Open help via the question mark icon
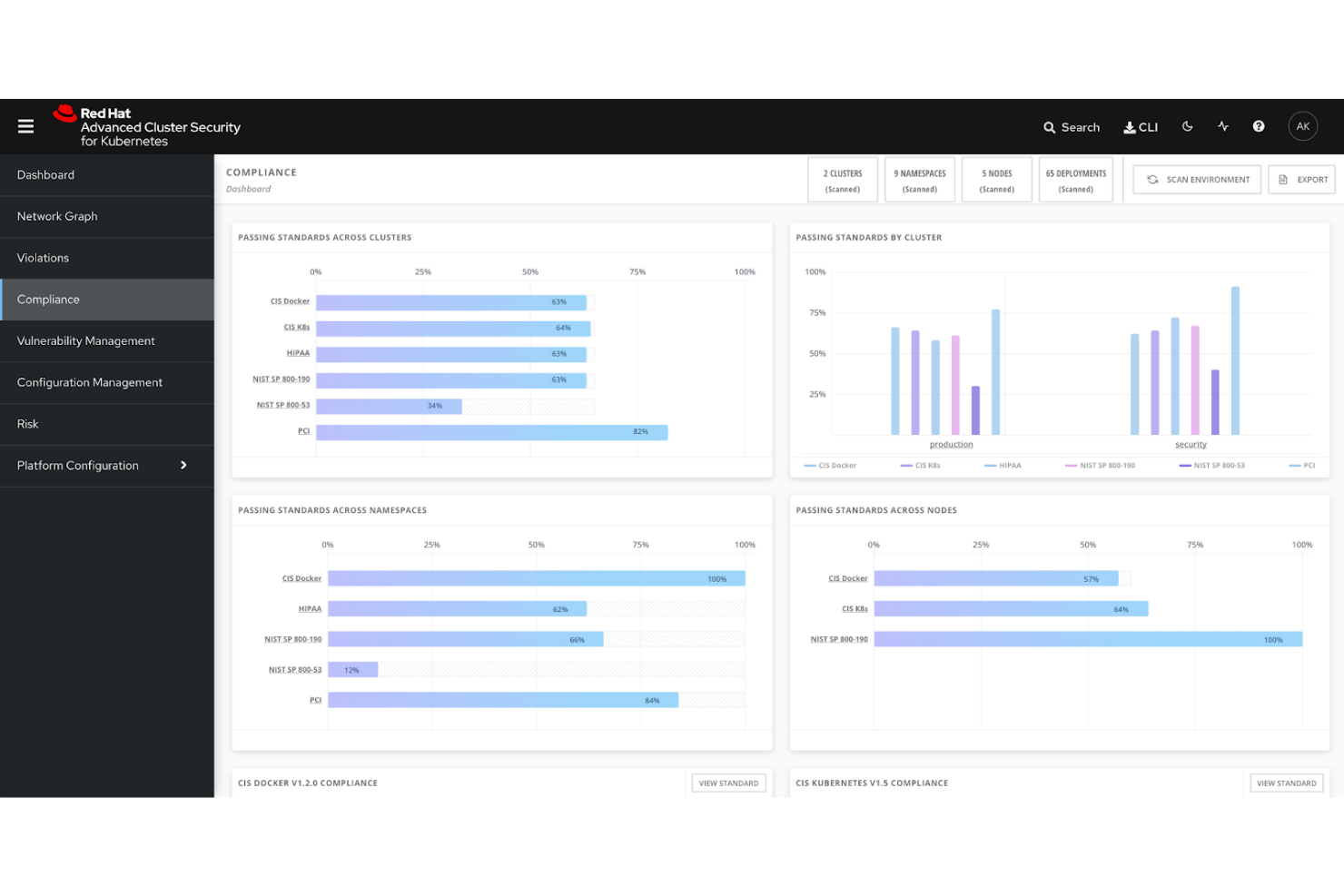Screen dimensions: 1344x896 point(1258,126)
